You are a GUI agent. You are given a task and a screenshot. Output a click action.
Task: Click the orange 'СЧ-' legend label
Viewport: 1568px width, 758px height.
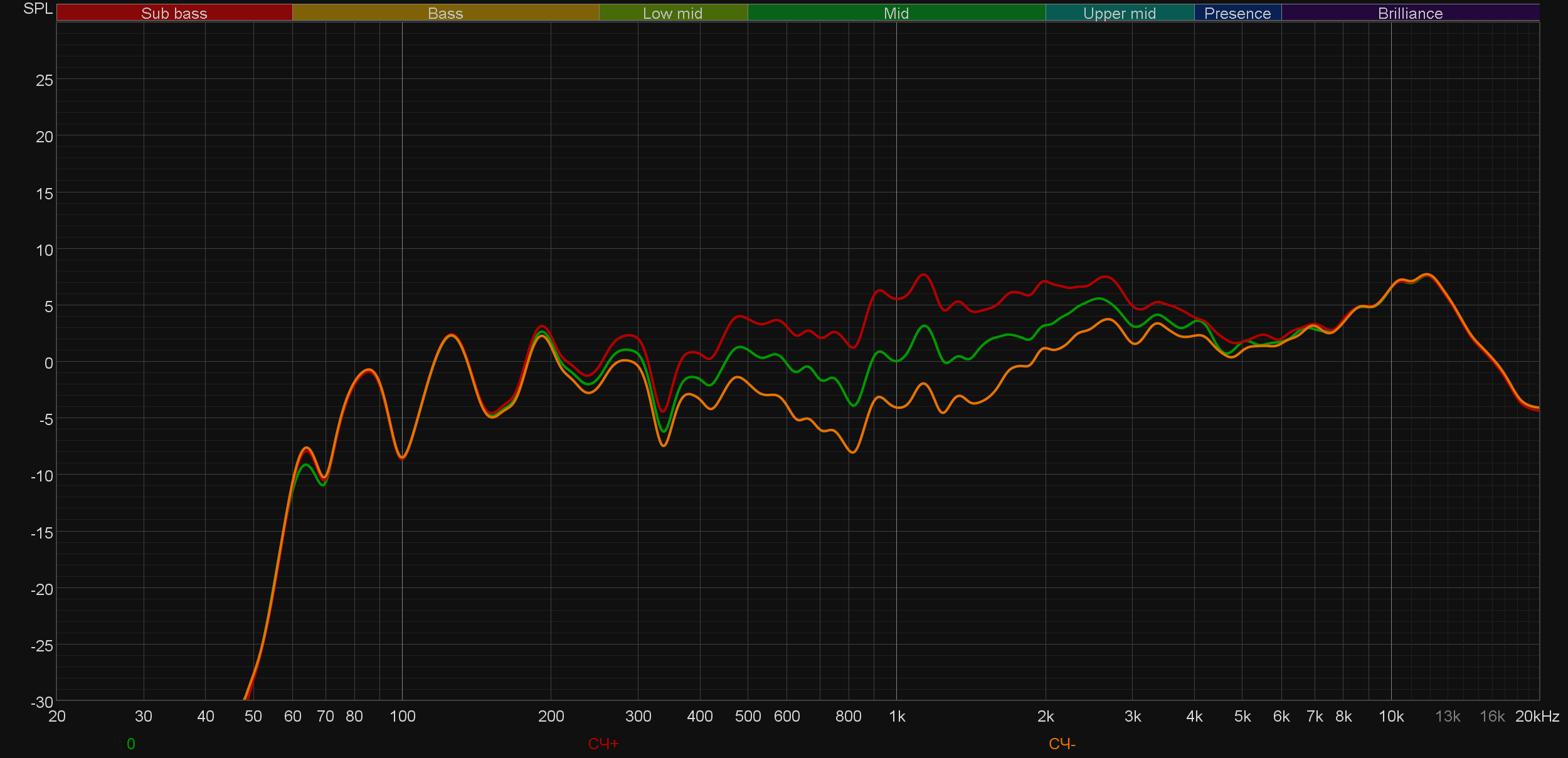(1062, 744)
